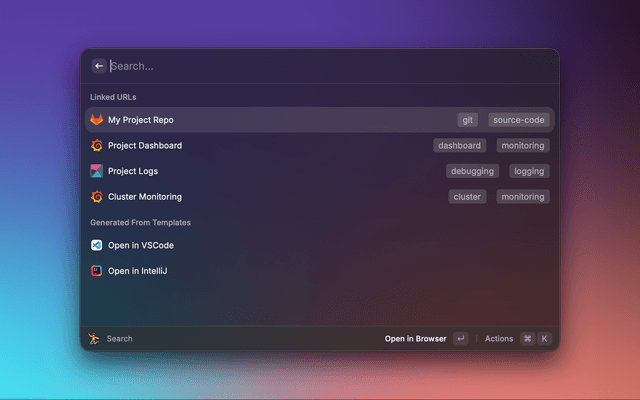The image size is (640, 400).
Task: Click the IntelliJ icon
Action: (97, 271)
